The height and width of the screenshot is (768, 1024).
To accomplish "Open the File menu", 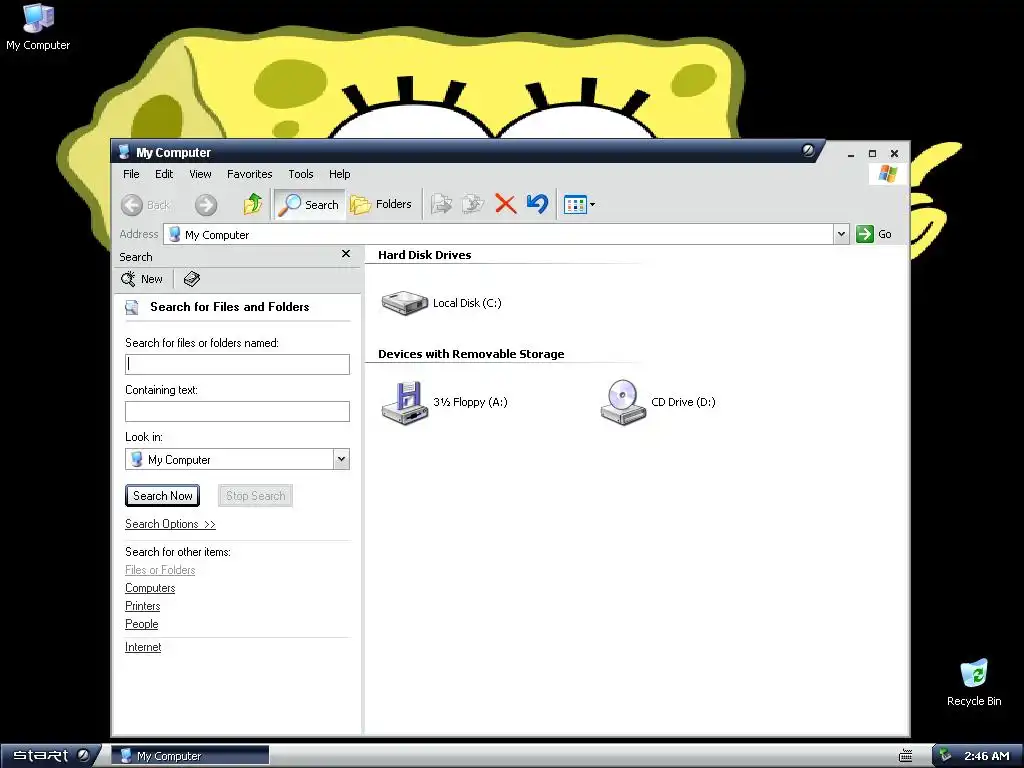I will coord(131,174).
